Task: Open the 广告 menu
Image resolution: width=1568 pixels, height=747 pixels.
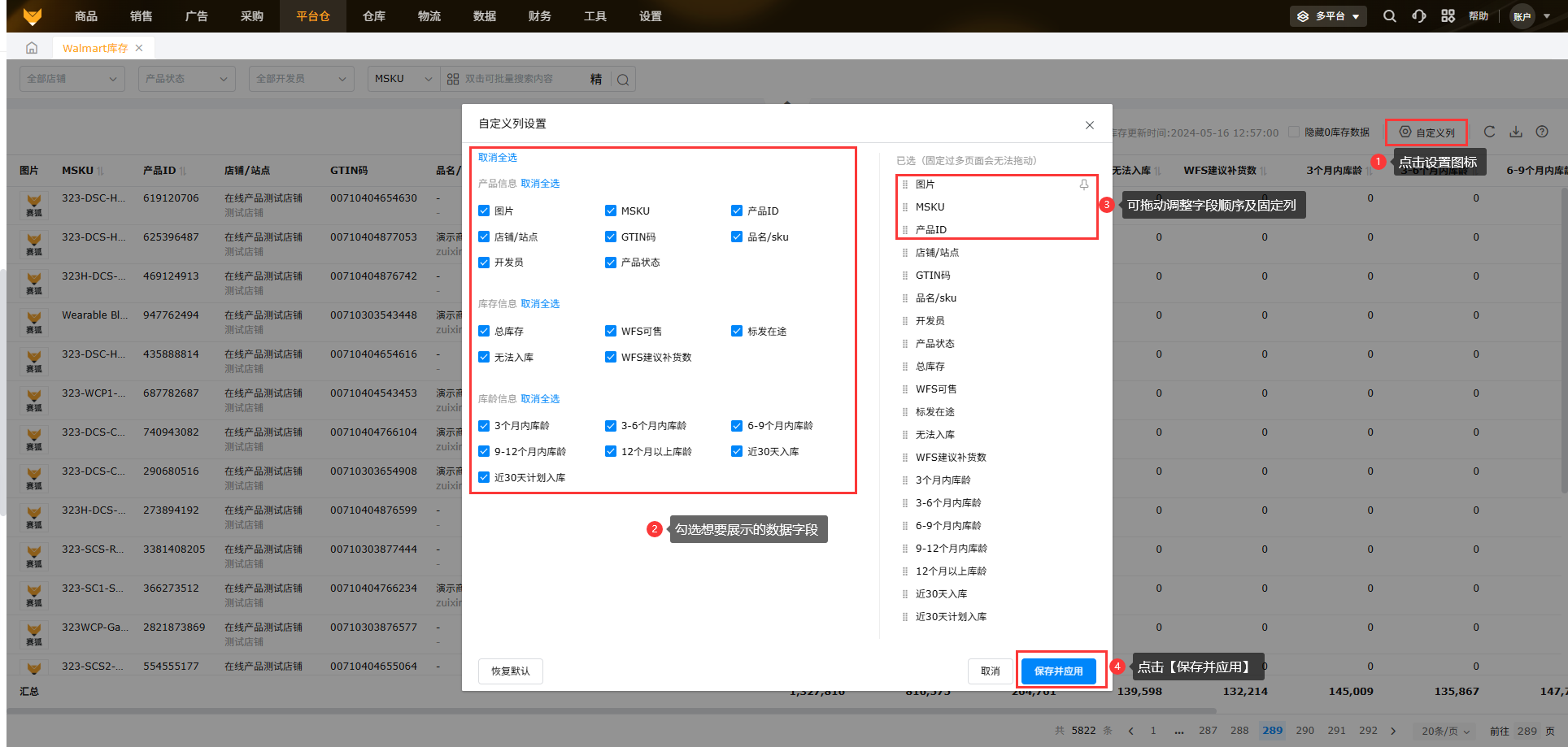Action: point(197,16)
